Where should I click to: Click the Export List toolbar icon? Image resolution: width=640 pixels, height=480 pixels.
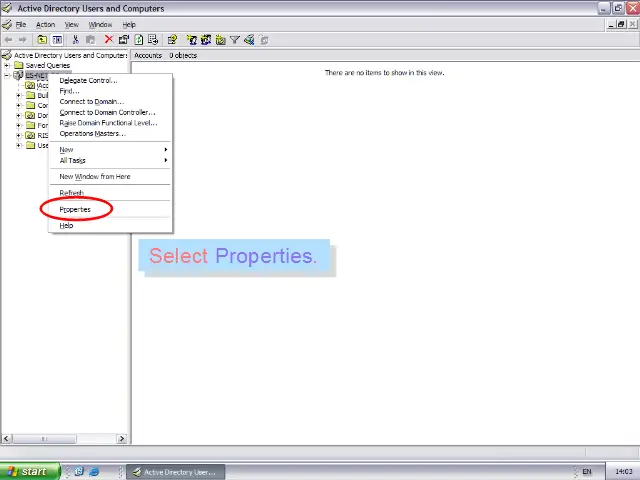pos(153,40)
